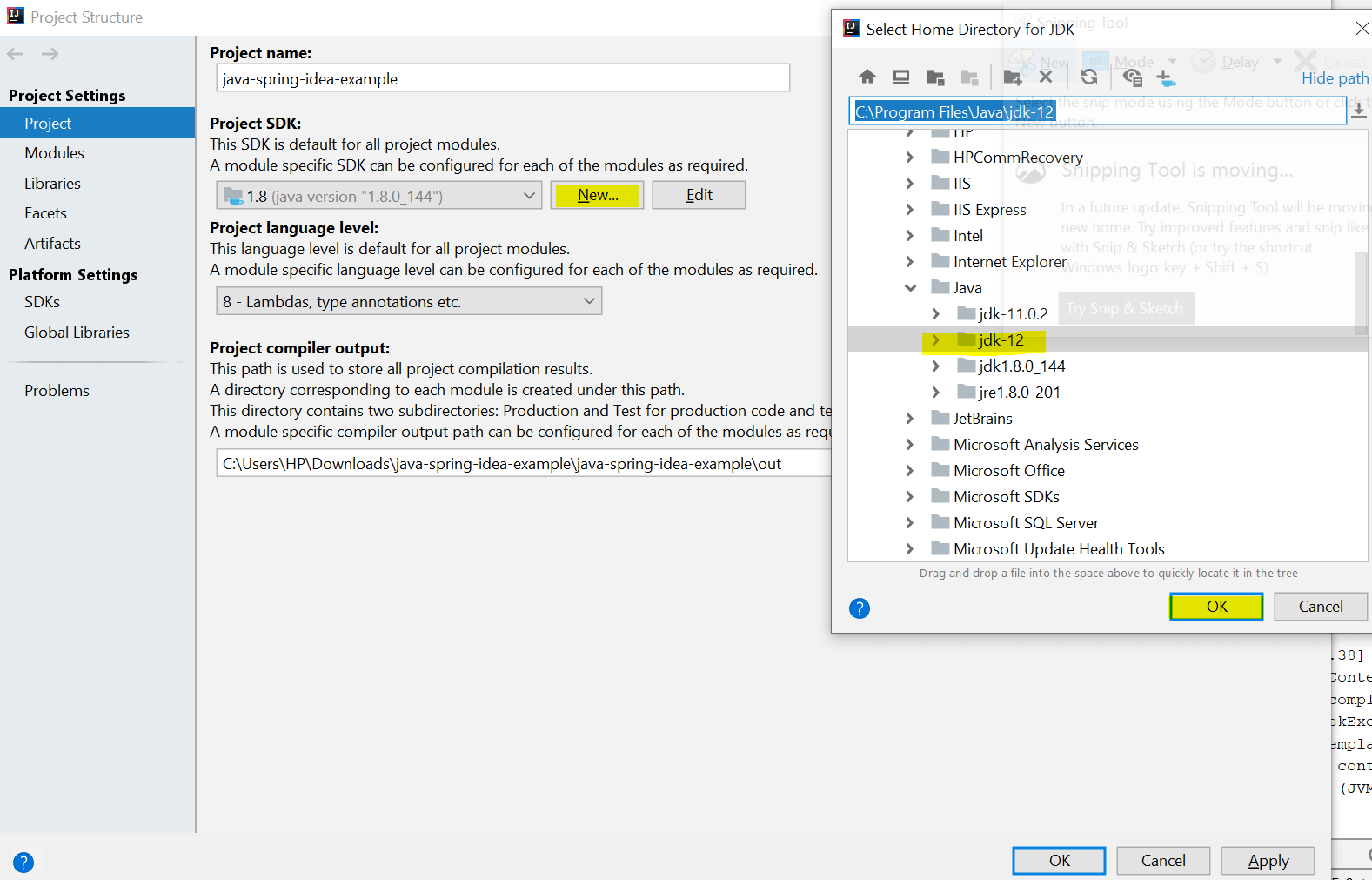Expand the Microsoft Update Health Tools node
Viewport: 1372px width, 880px height.
910,548
